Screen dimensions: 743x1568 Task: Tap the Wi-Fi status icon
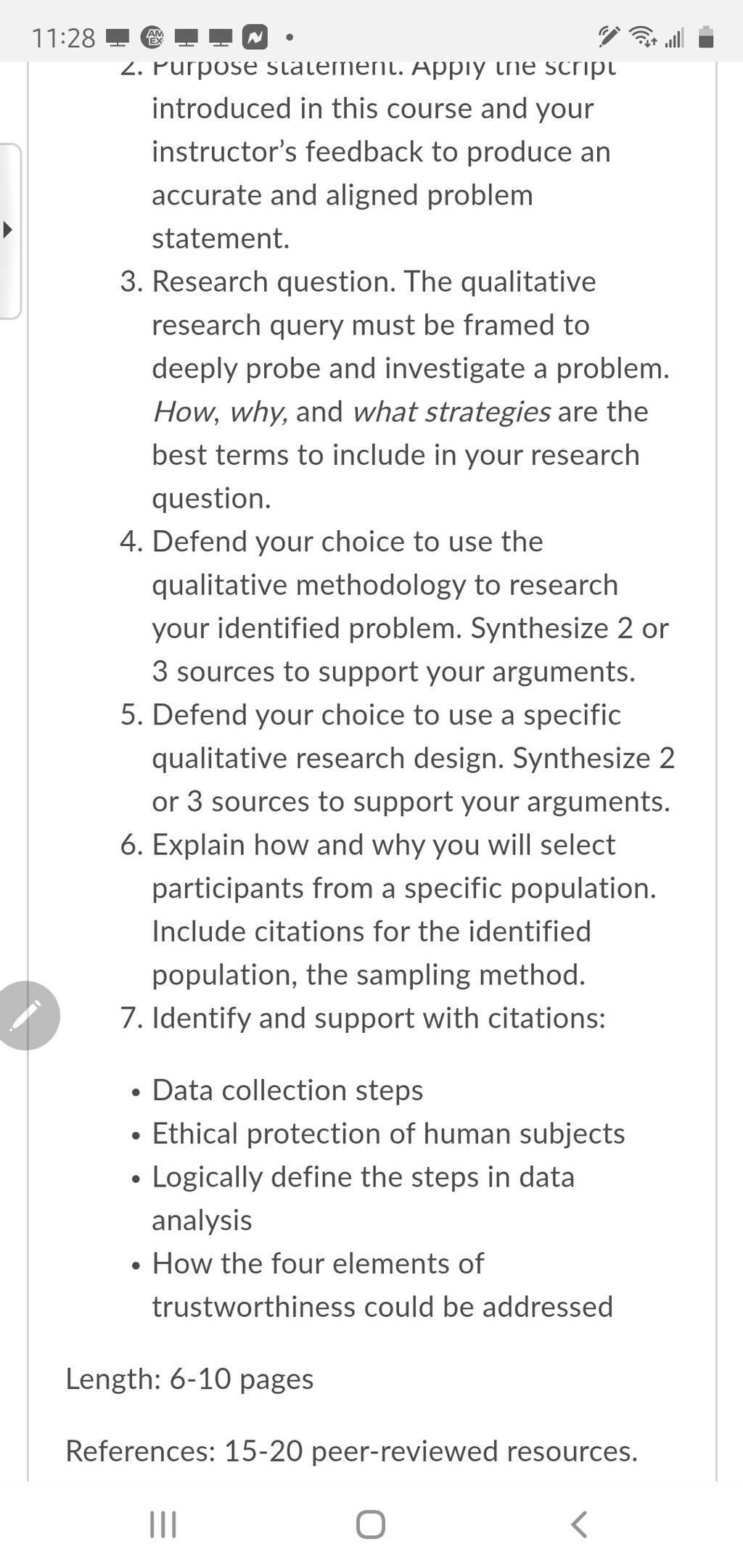[641, 36]
